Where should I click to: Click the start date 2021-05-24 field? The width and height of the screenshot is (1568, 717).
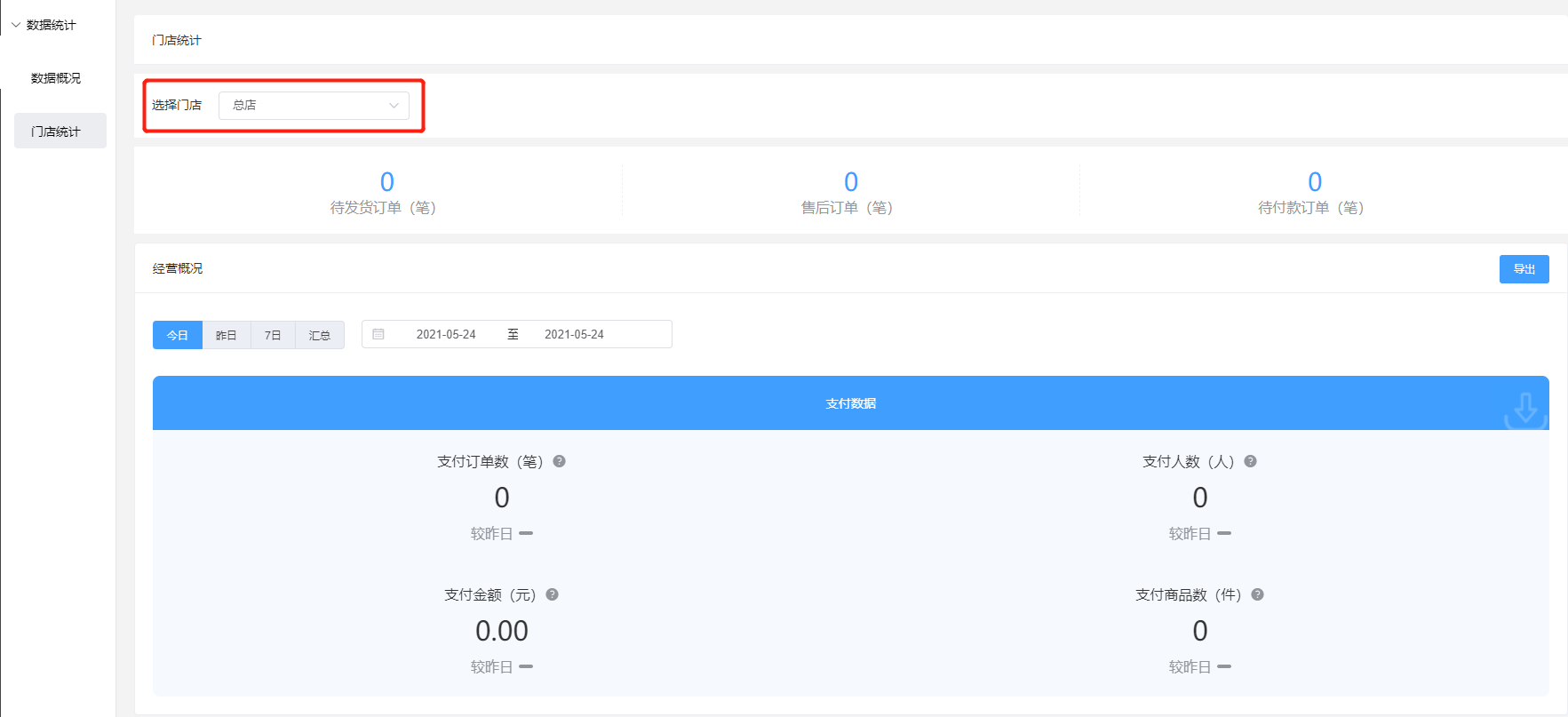tap(446, 334)
